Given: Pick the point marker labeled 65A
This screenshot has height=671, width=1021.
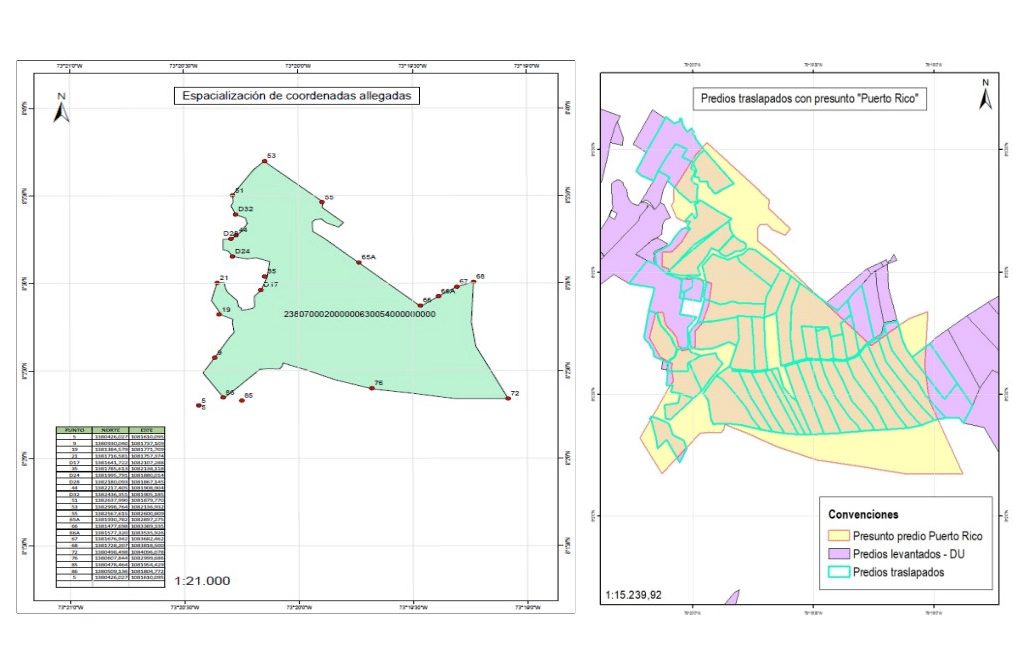Looking at the screenshot, I should click(360, 263).
